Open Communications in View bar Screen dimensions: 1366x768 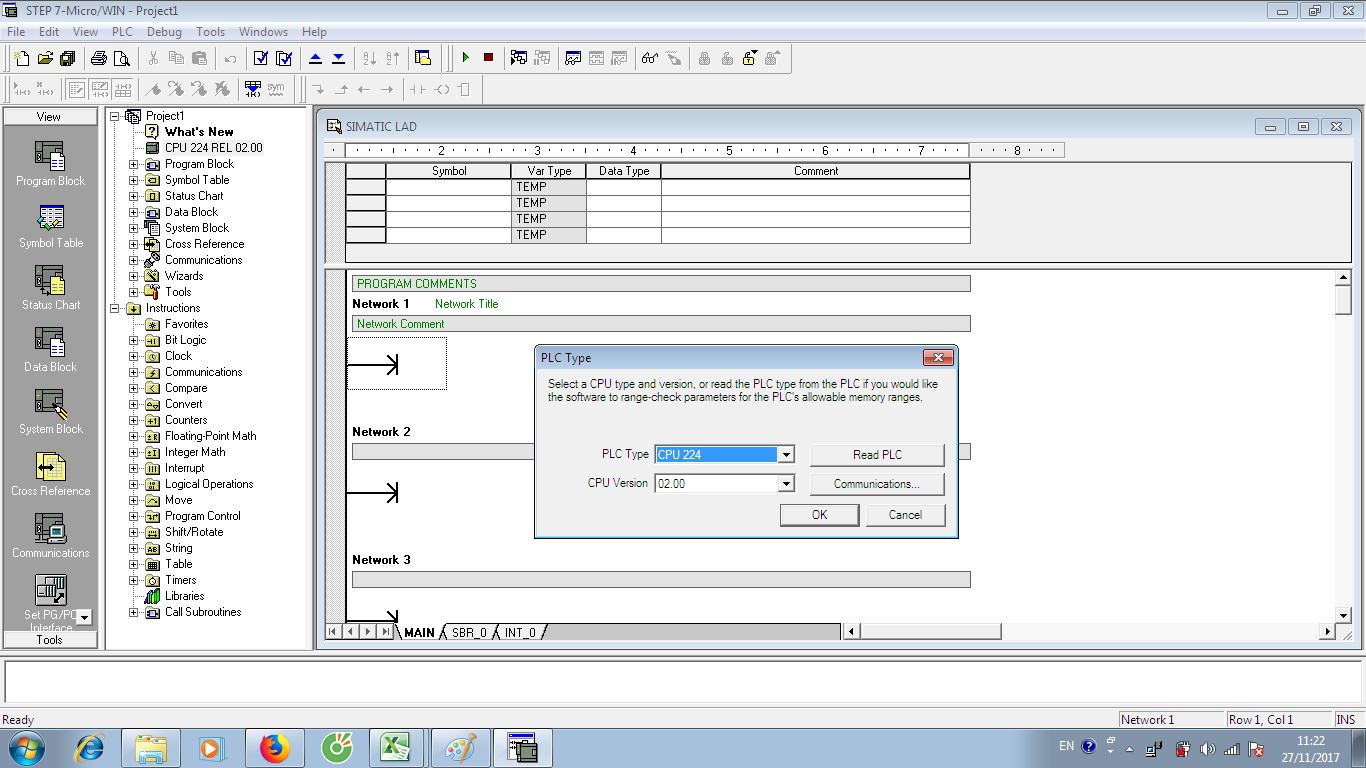(x=50, y=536)
